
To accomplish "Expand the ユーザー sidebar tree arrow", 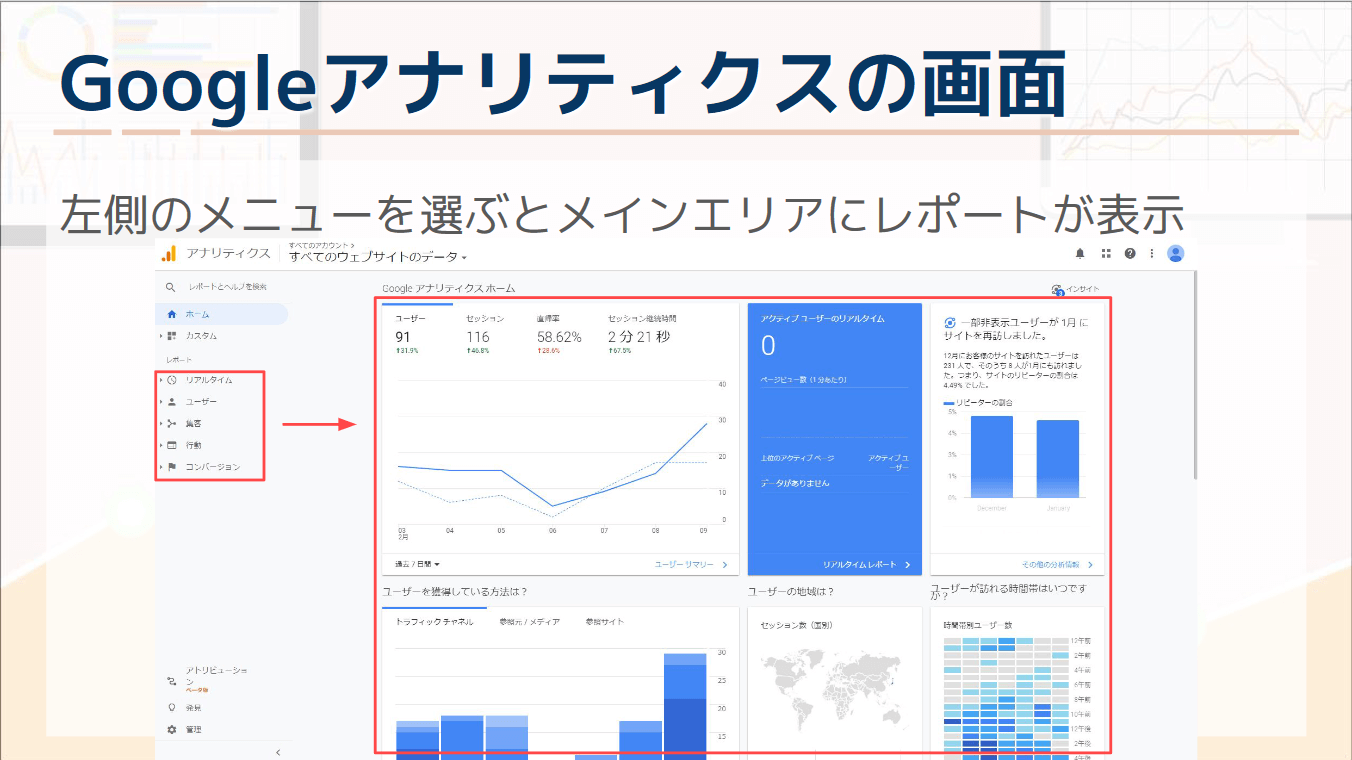I will click(x=160, y=402).
